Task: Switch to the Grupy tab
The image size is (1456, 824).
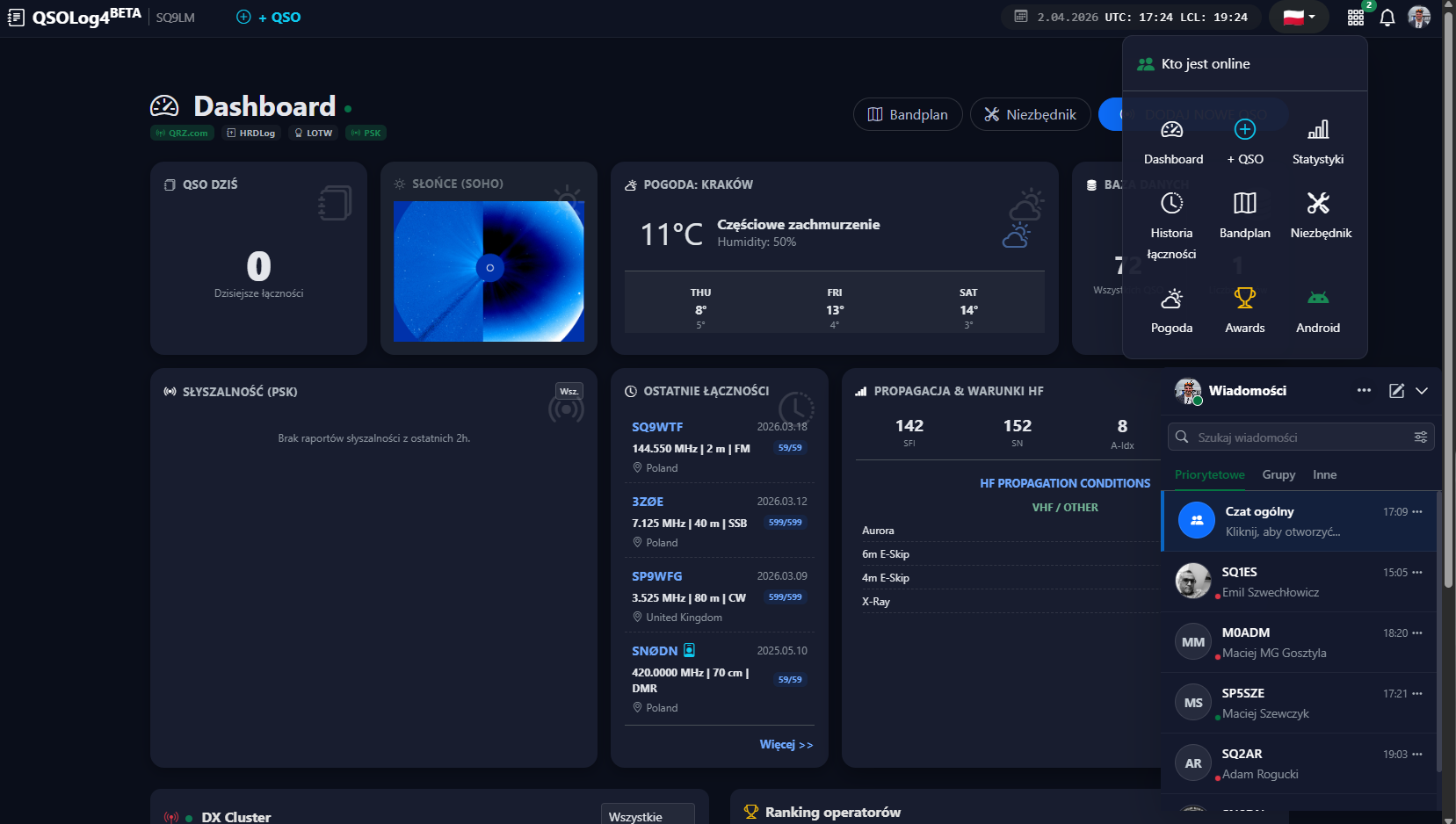Action: click(x=1279, y=474)
